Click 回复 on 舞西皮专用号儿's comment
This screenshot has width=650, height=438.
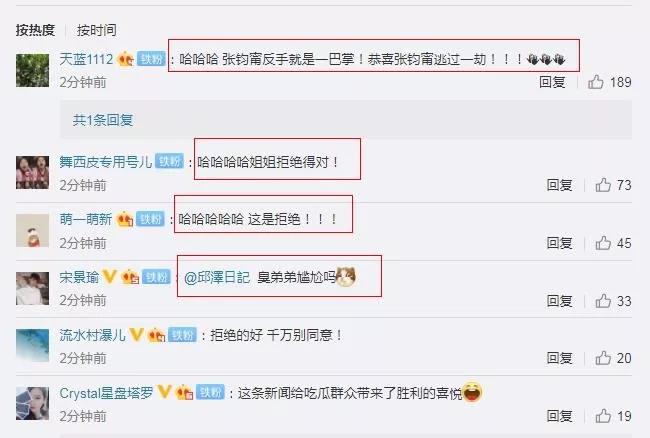tap(560, 185)
